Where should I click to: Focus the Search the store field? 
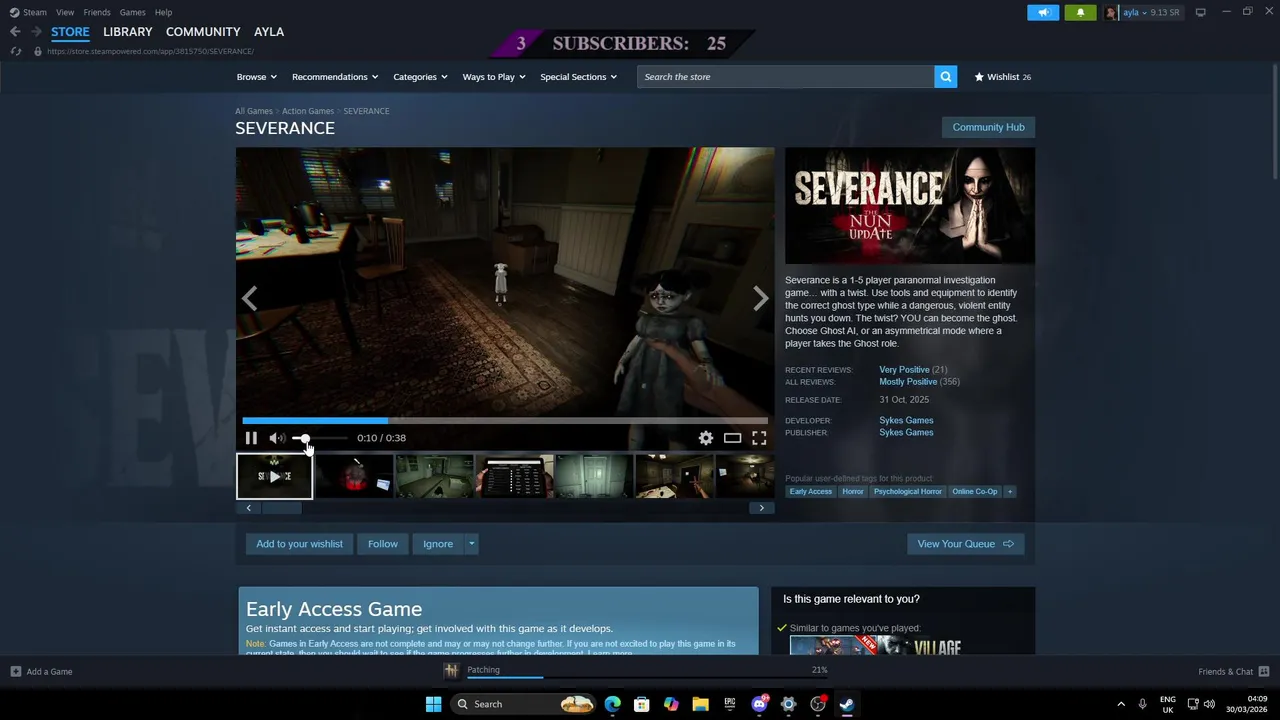tap(786, 77)
